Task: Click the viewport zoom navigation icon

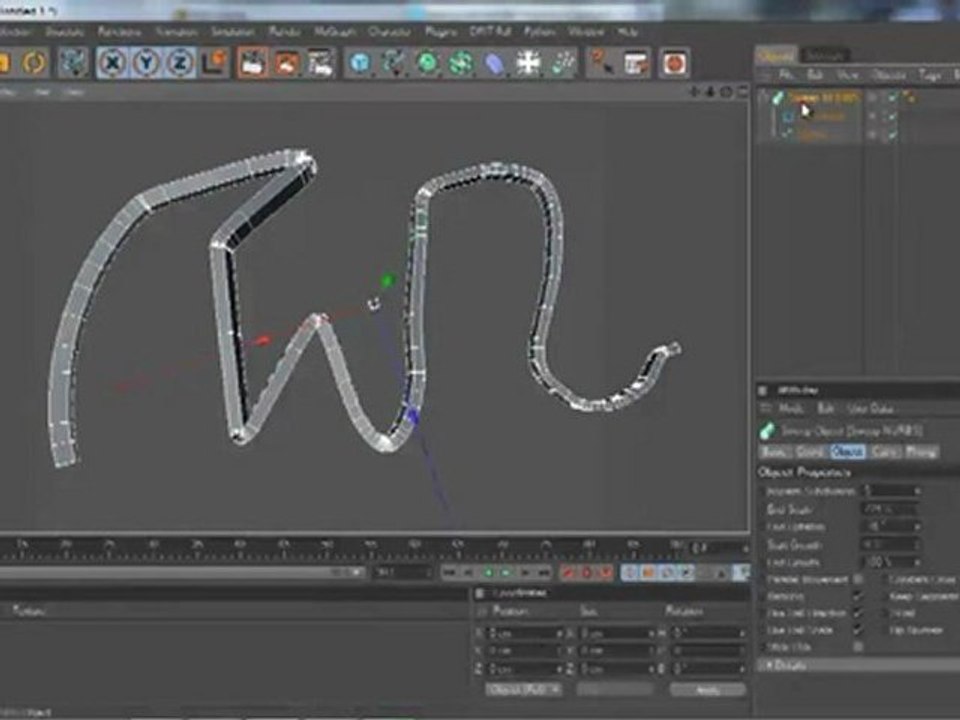Action: (710, 92)
